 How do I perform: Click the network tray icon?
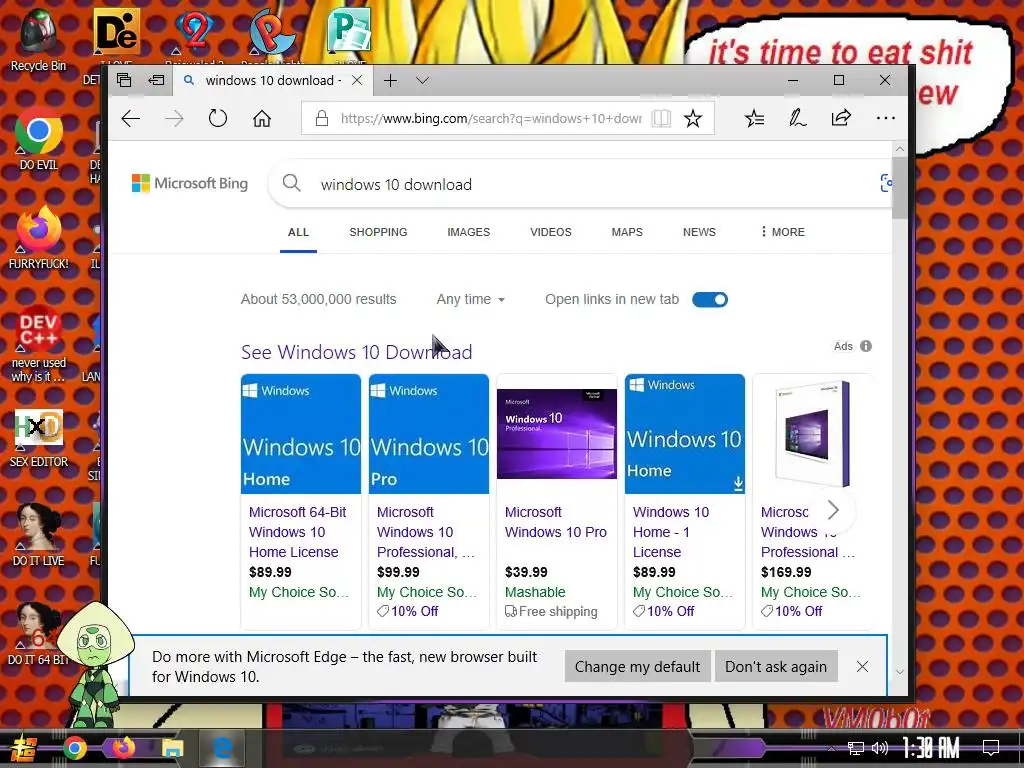click(856, 748)
